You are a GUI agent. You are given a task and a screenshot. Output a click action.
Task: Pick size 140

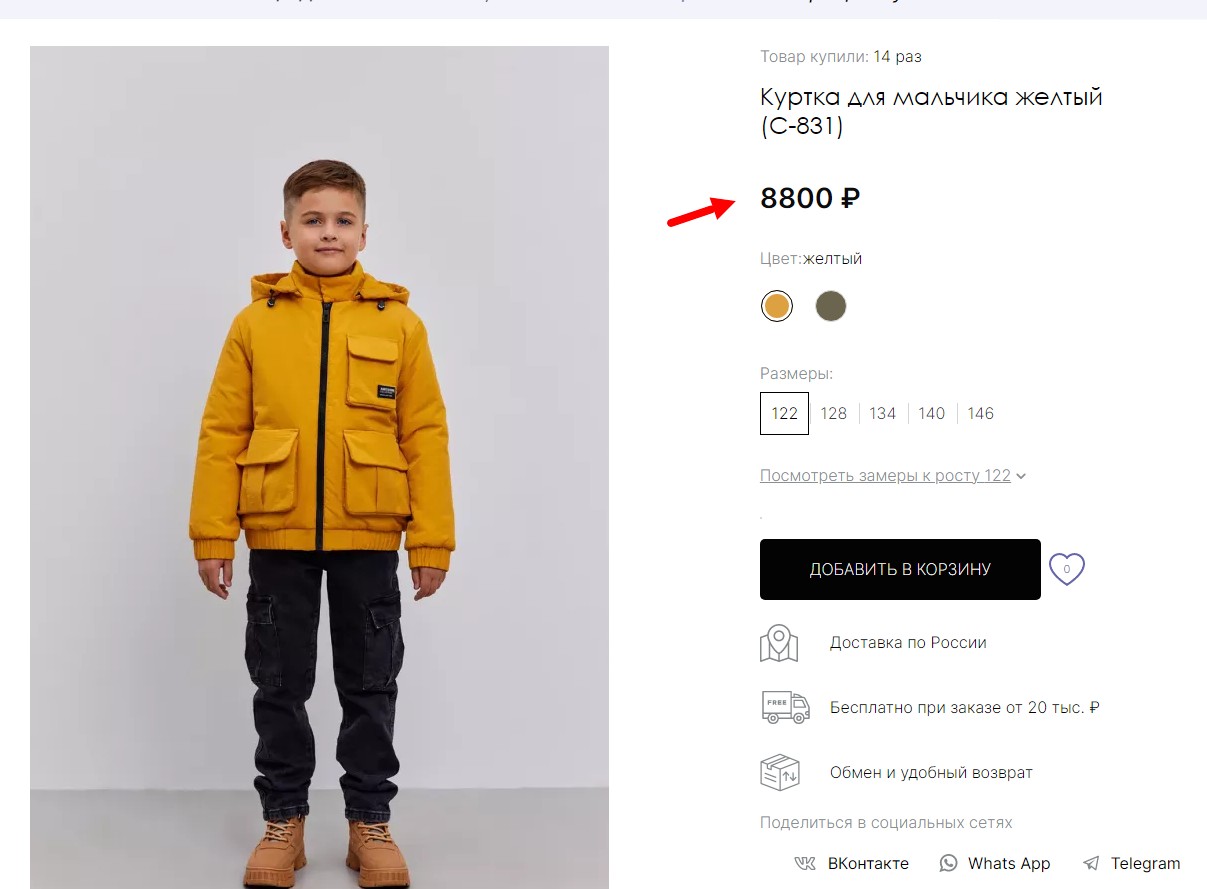(931, 413)
